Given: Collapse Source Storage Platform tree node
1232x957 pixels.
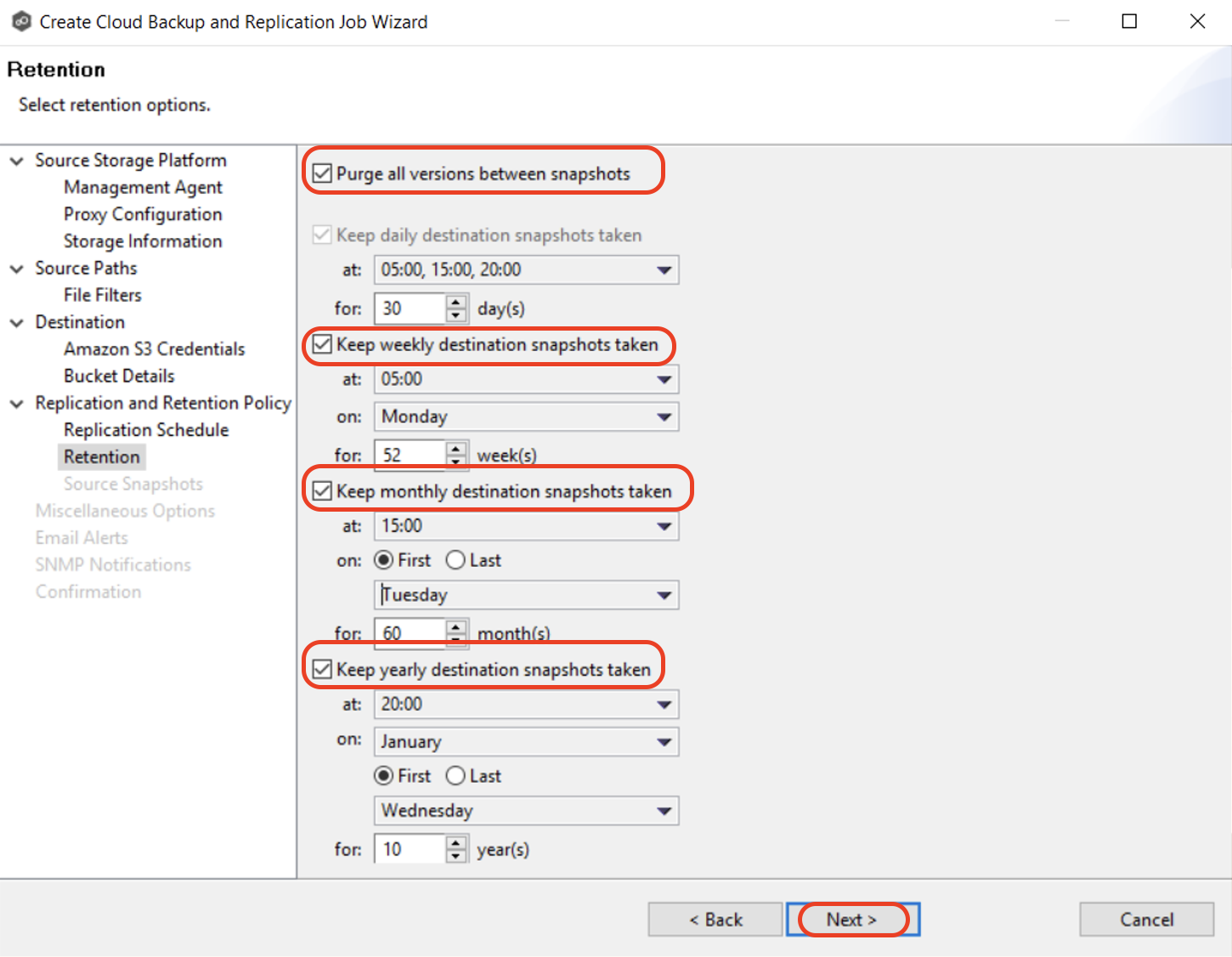Looking at the screenshot, I should coord(16,161).
